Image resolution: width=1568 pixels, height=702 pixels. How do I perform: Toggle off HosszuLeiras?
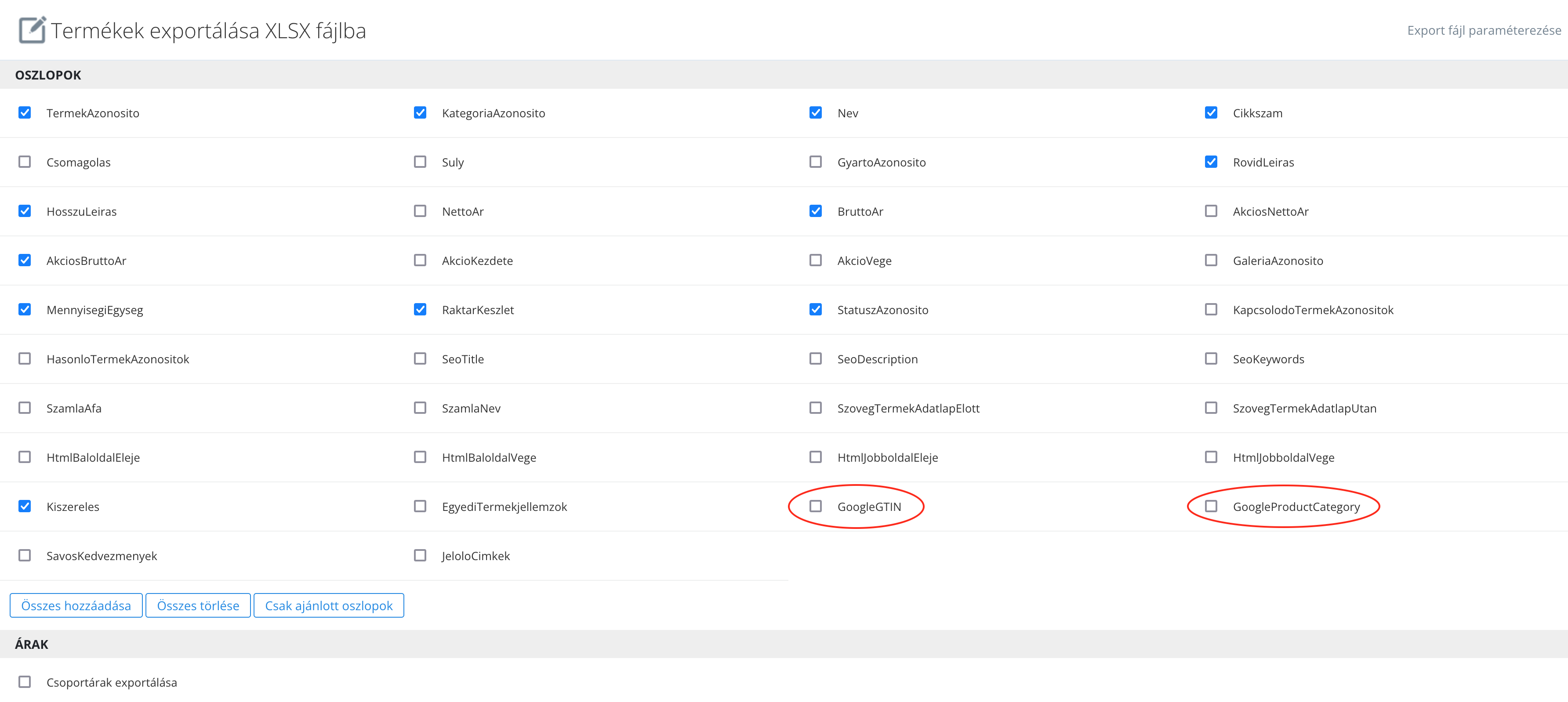(24, 211)
